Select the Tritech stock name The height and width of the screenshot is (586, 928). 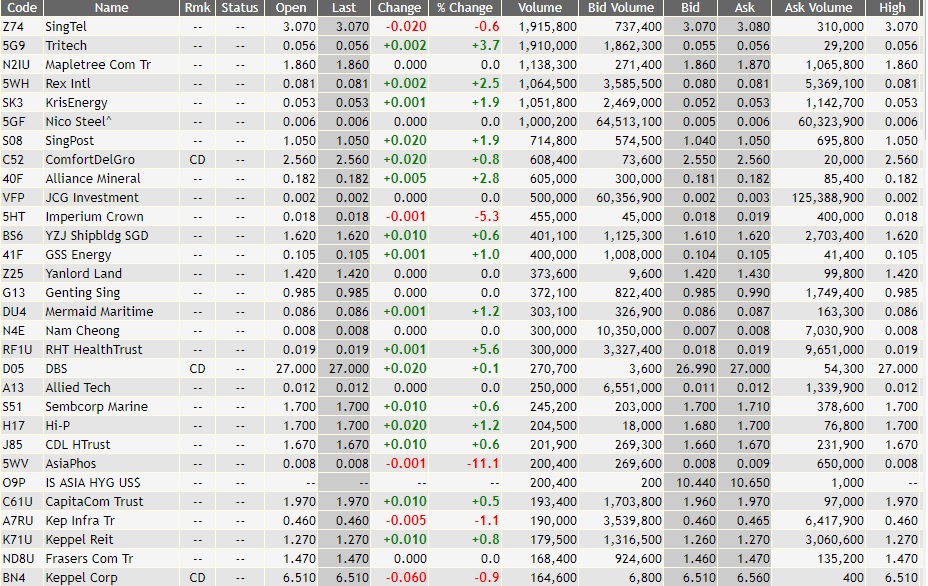(66, 46)
